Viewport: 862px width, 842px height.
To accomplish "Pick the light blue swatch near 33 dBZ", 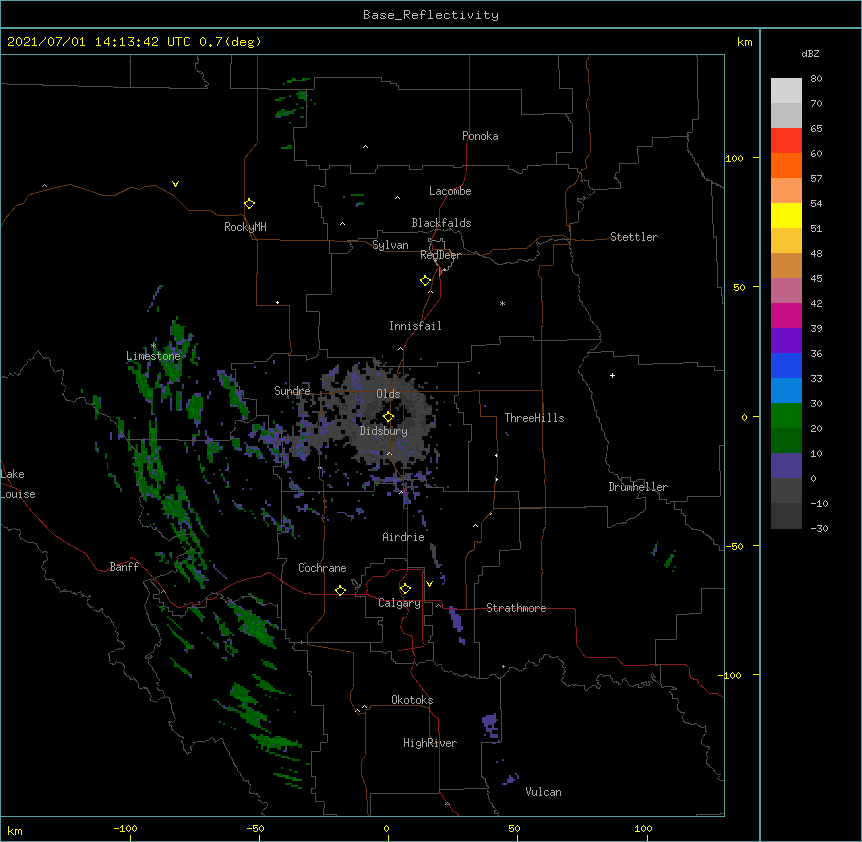I will pyautogui.click(x=786, y=391).
